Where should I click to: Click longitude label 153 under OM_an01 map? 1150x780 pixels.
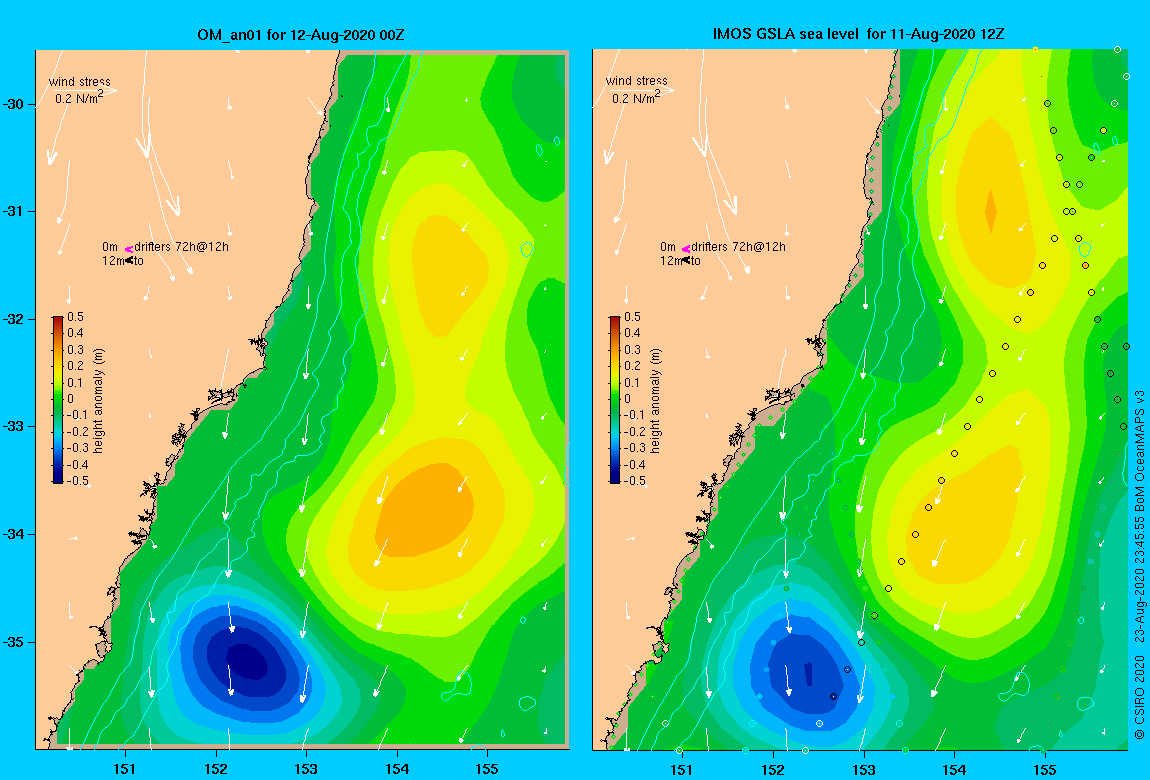click(x=306, y=769)
